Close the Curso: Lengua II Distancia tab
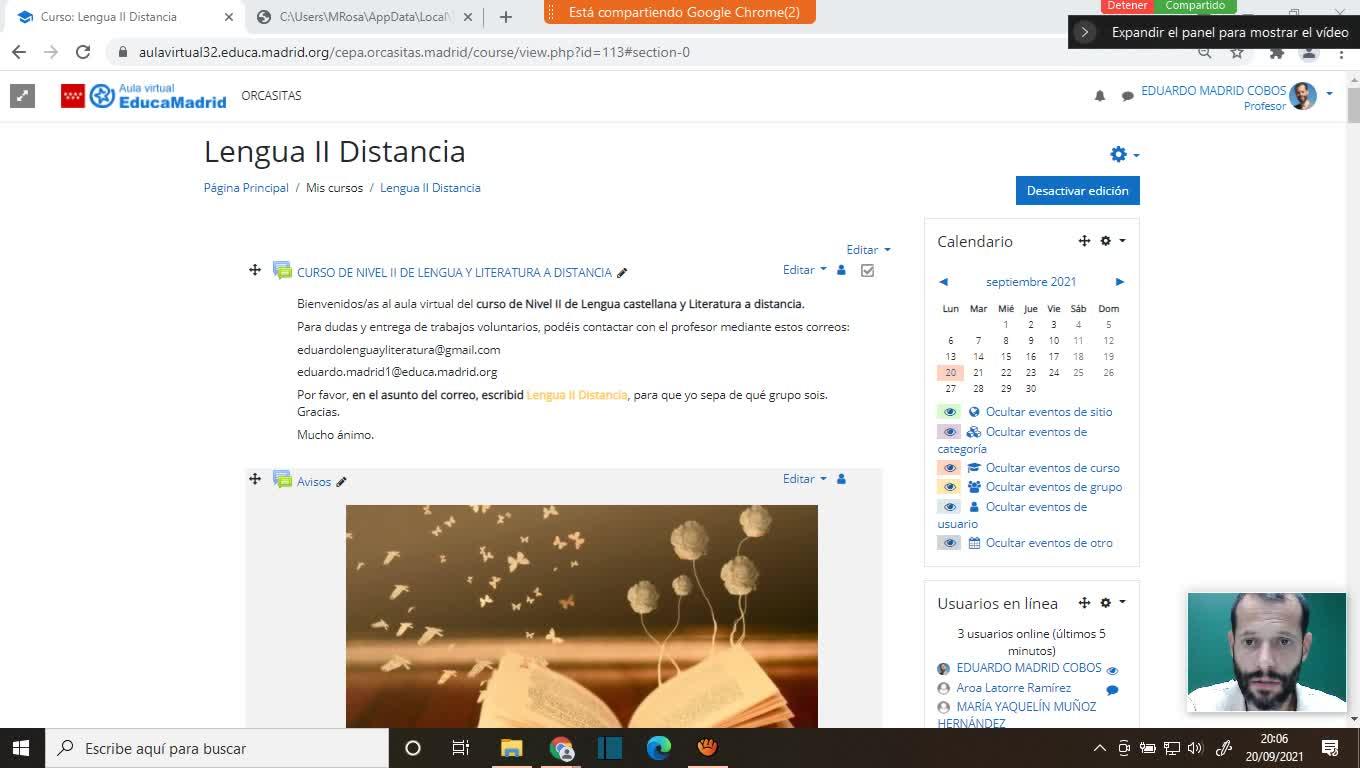The image size is (1360, 768). (x=228, y=17)
